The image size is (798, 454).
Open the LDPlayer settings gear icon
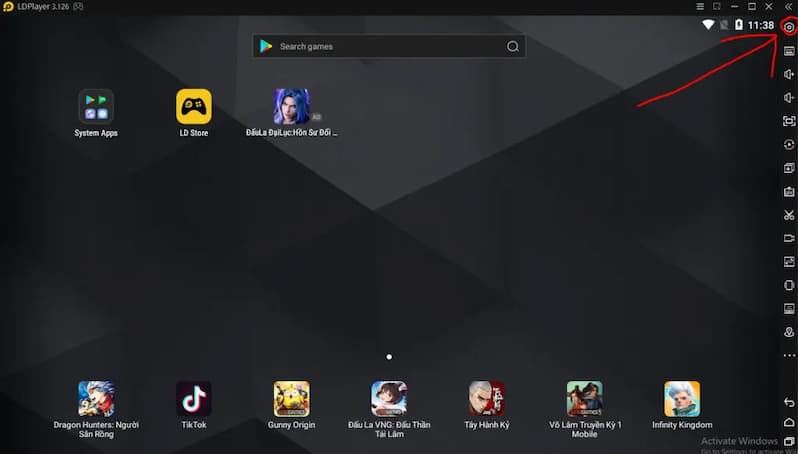pyautogui.click(x=788, y=27)
